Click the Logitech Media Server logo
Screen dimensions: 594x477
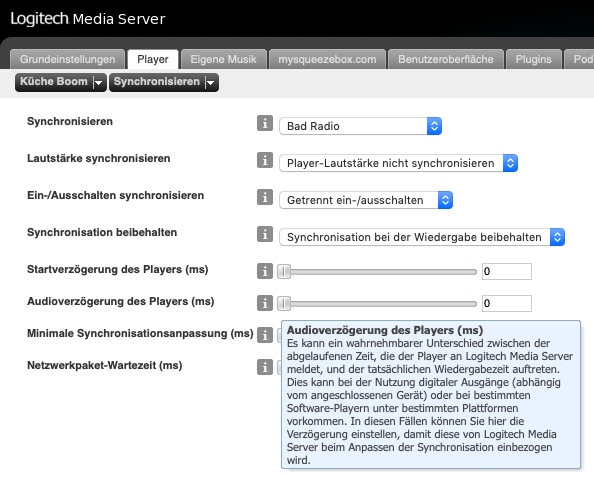coord(88,19)
